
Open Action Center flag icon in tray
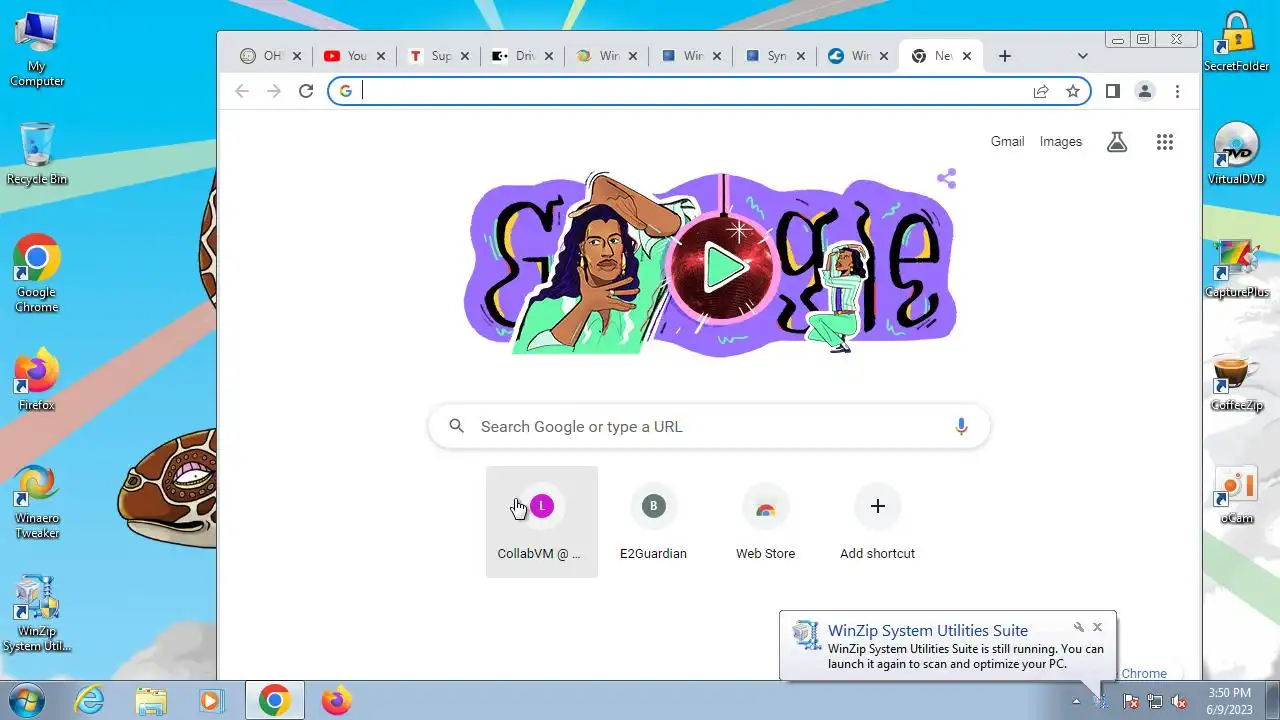pyautogui.click(x=1131, y=701)
